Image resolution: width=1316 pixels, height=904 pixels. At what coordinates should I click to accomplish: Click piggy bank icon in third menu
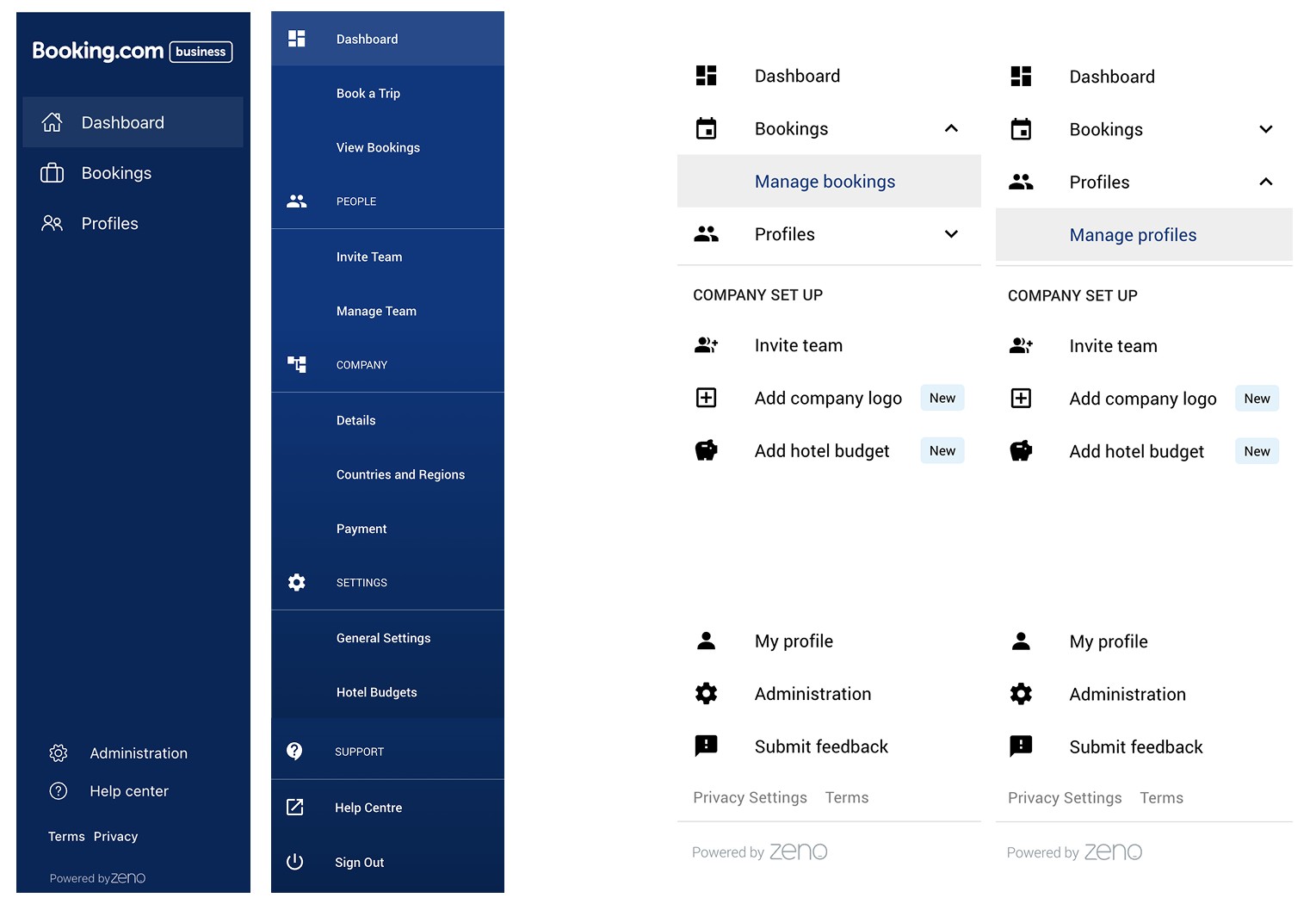706,450
